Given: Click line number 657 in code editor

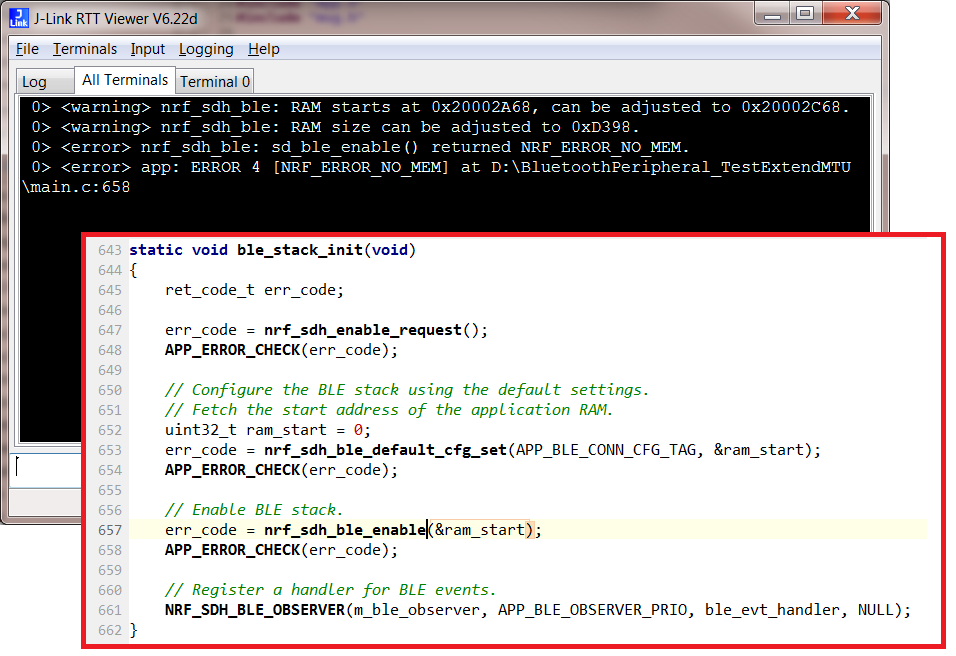Looking at the screenshot, I should coord(110,530).
